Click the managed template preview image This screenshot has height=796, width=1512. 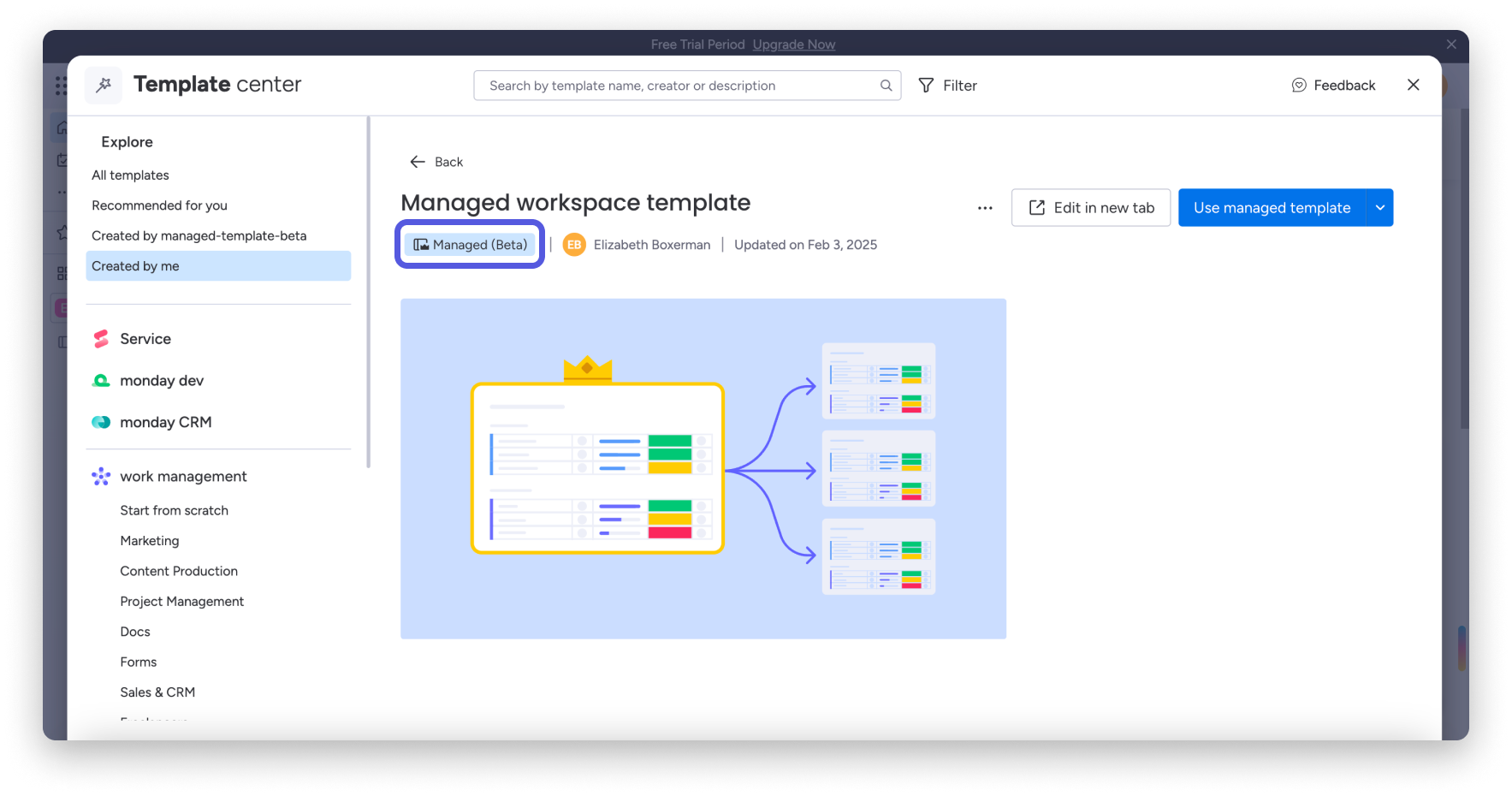pos(703,469)
